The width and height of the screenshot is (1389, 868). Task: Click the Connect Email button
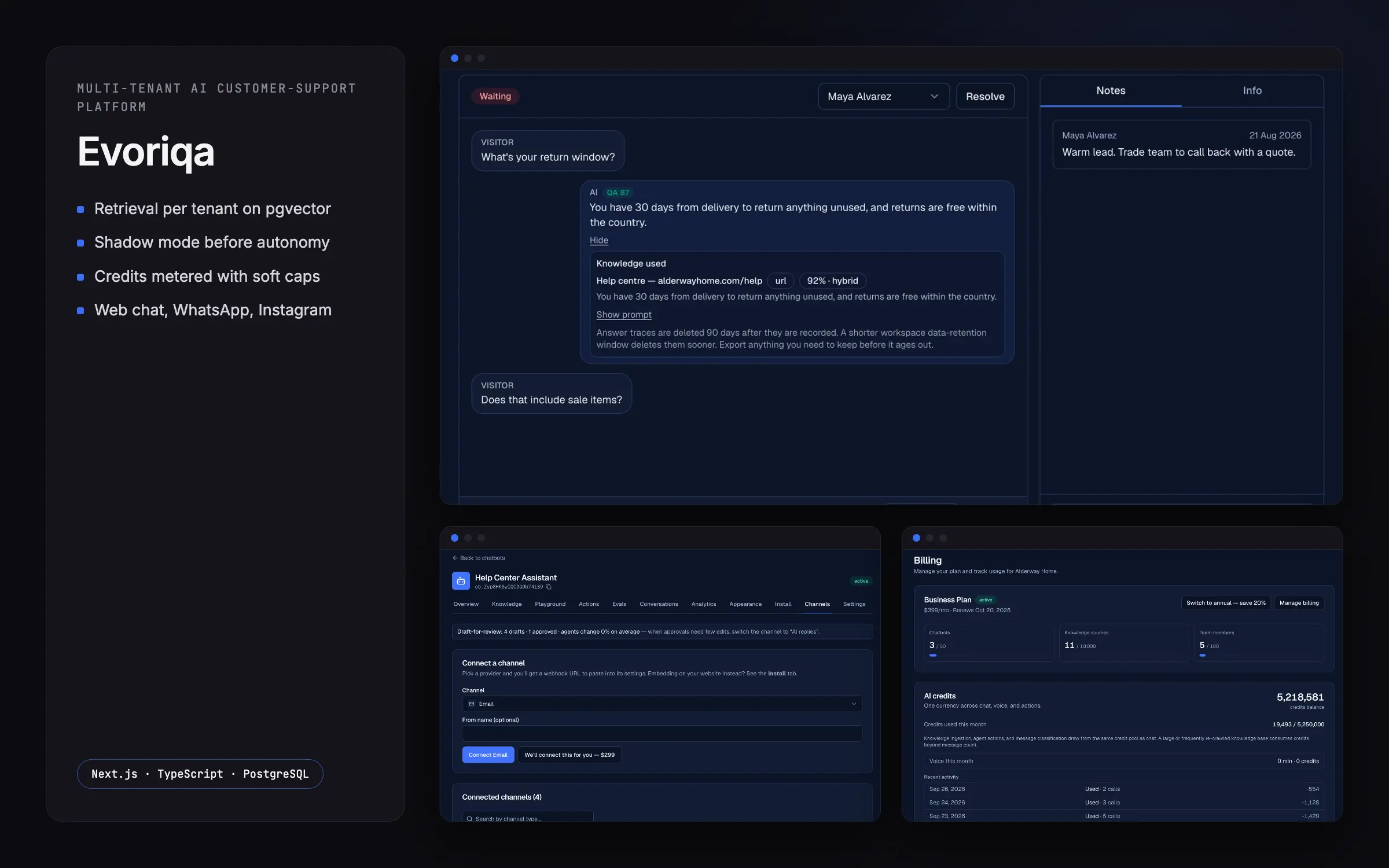coord(488,755)
